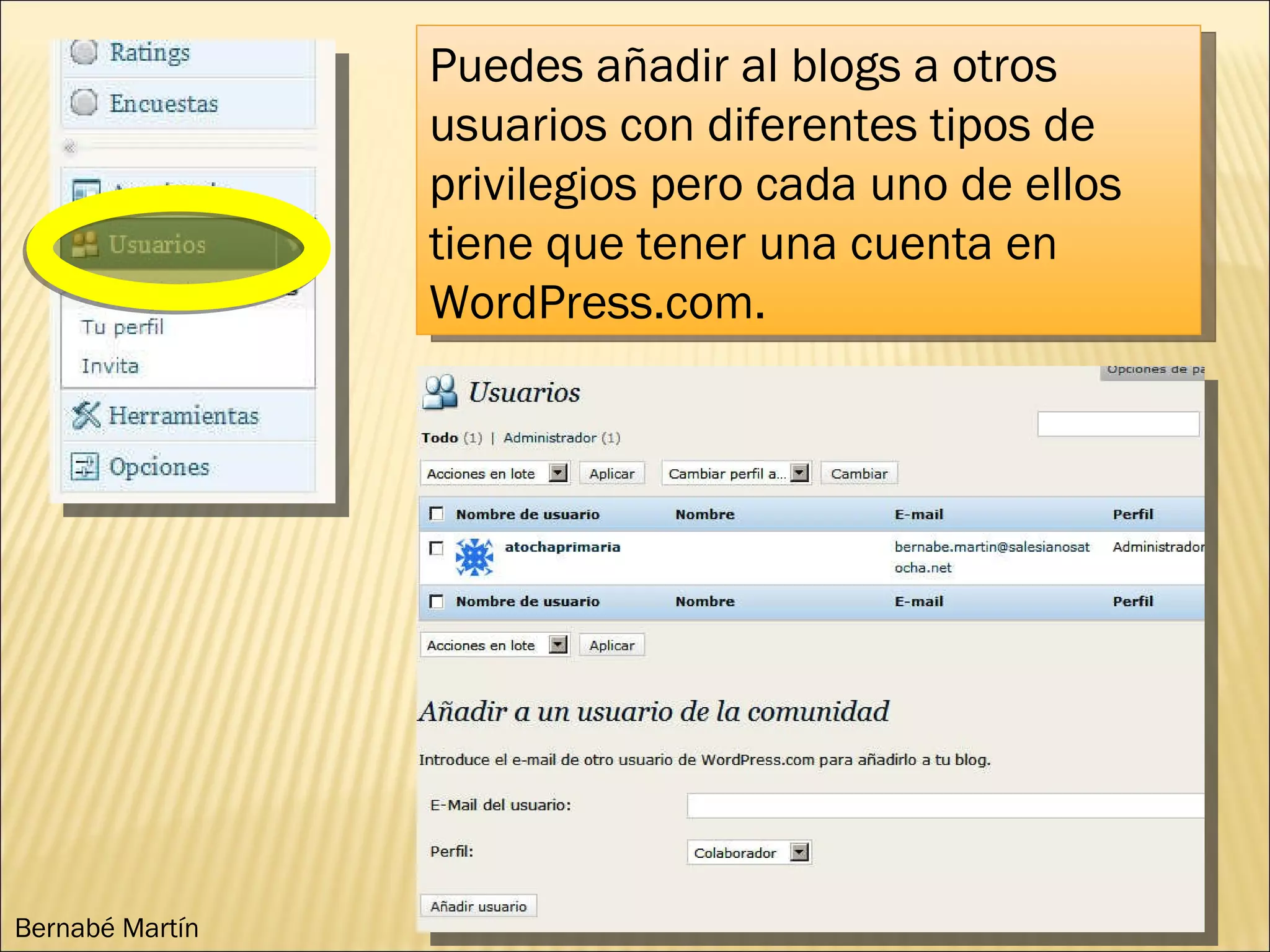
Task: Click the Encuestas circle icon
Action: (x=84, y=102)
